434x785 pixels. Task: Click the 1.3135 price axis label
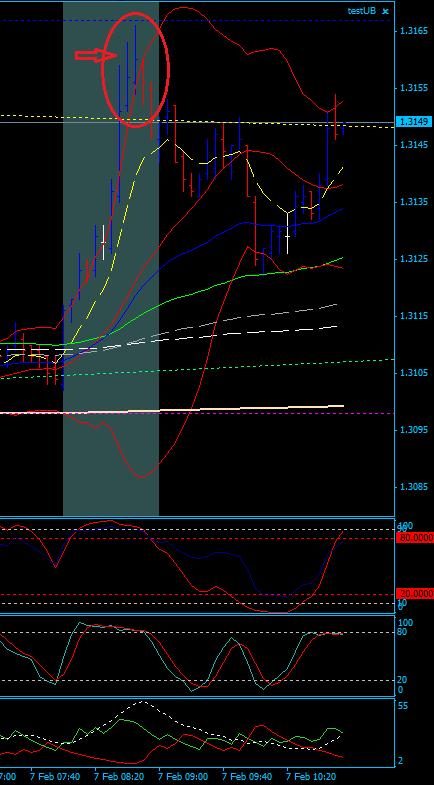pyautogui.click(x=413, y=202)
